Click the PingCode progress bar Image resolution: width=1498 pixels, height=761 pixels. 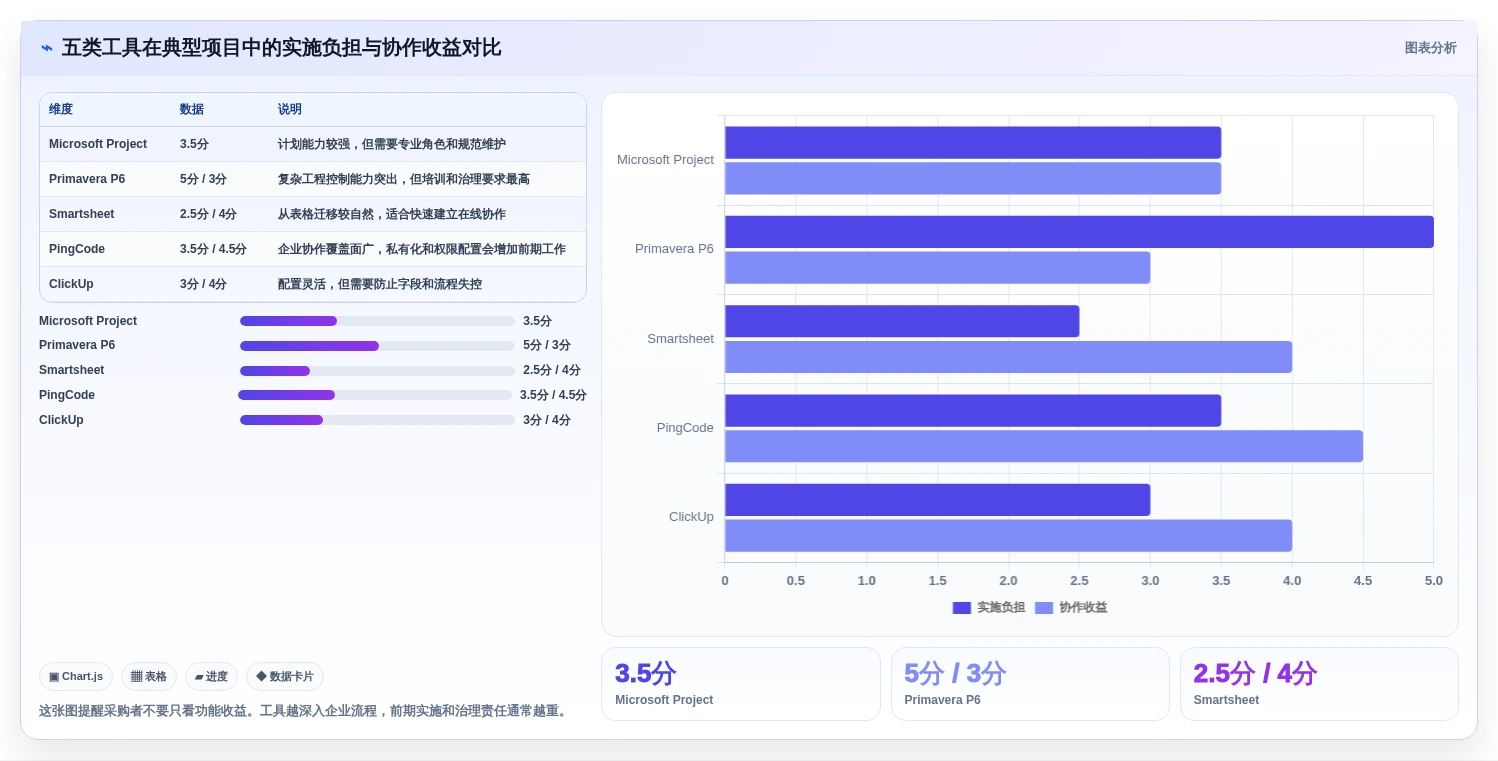pos(375,395)
